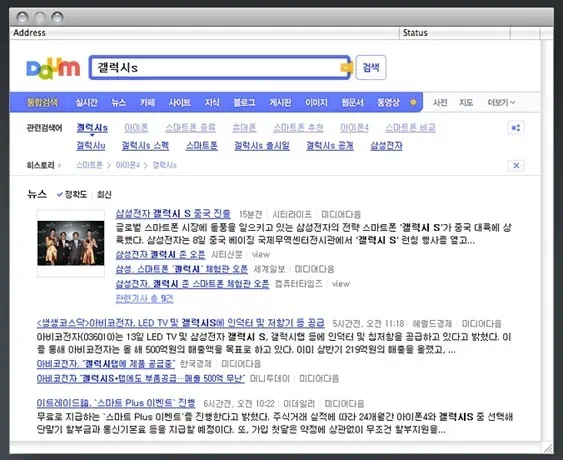This screenshot has height=460, width=563.
Task: Click related search 스마트폰 종류
Action: pos(190,128)
